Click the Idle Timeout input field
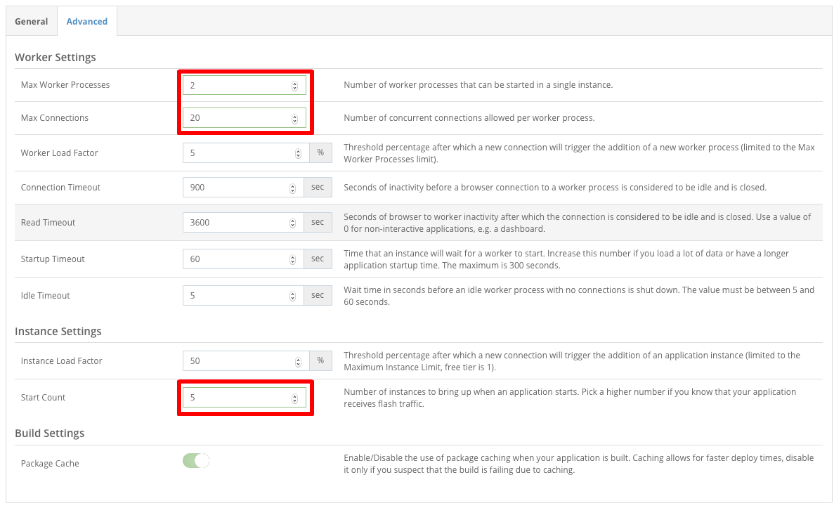Screen dimensions: 840x509 (x=236, y=296)
